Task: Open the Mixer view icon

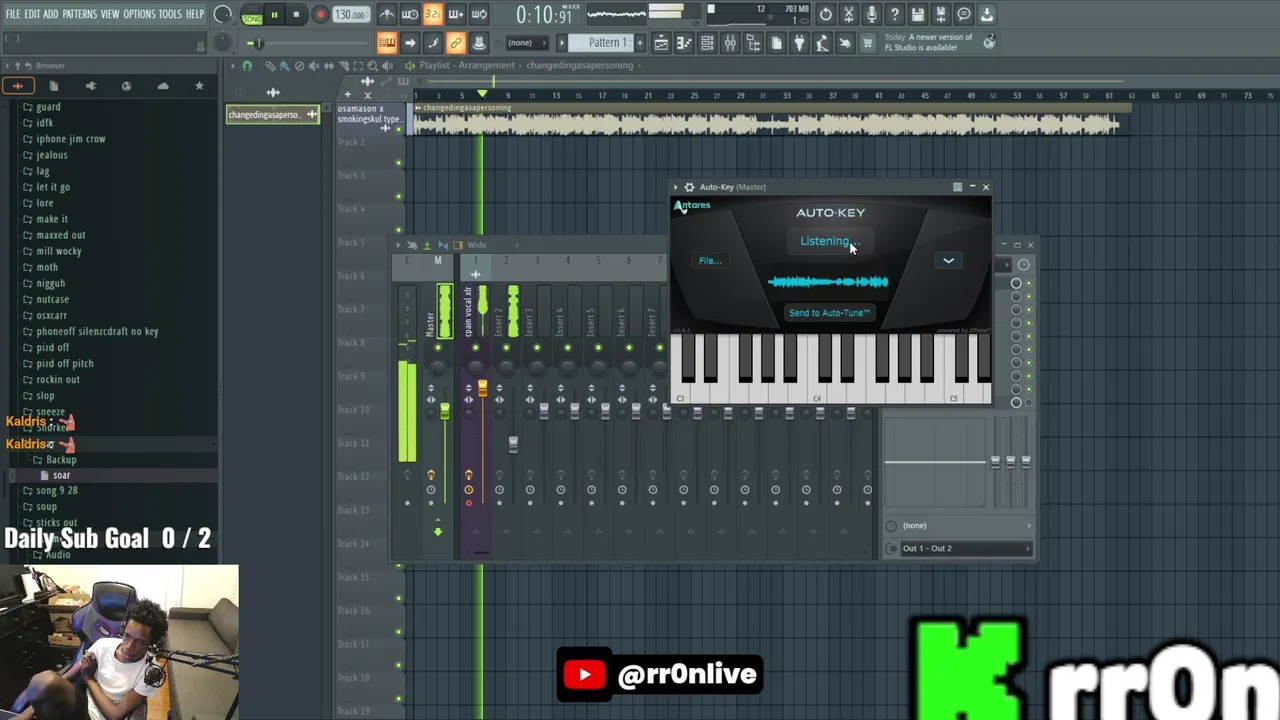Action: pos(730,43)
